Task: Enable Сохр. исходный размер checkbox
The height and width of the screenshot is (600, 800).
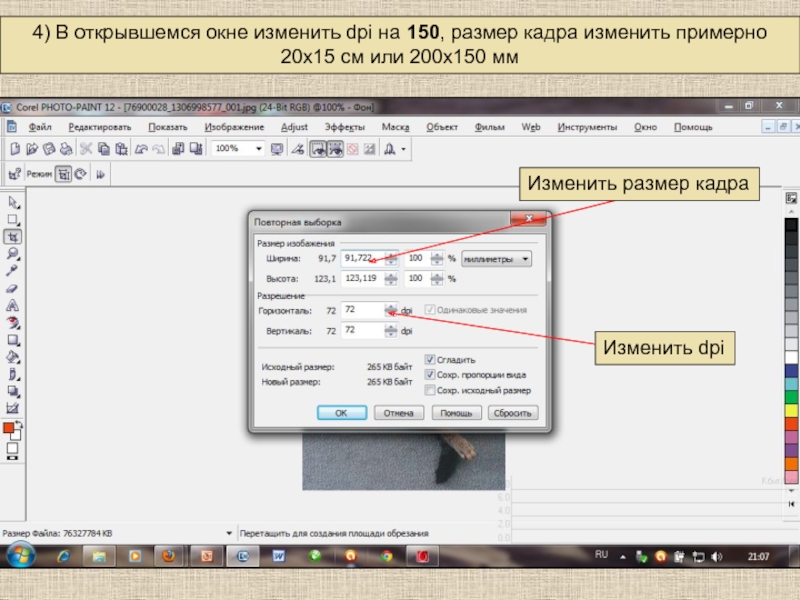Action: 430,390
